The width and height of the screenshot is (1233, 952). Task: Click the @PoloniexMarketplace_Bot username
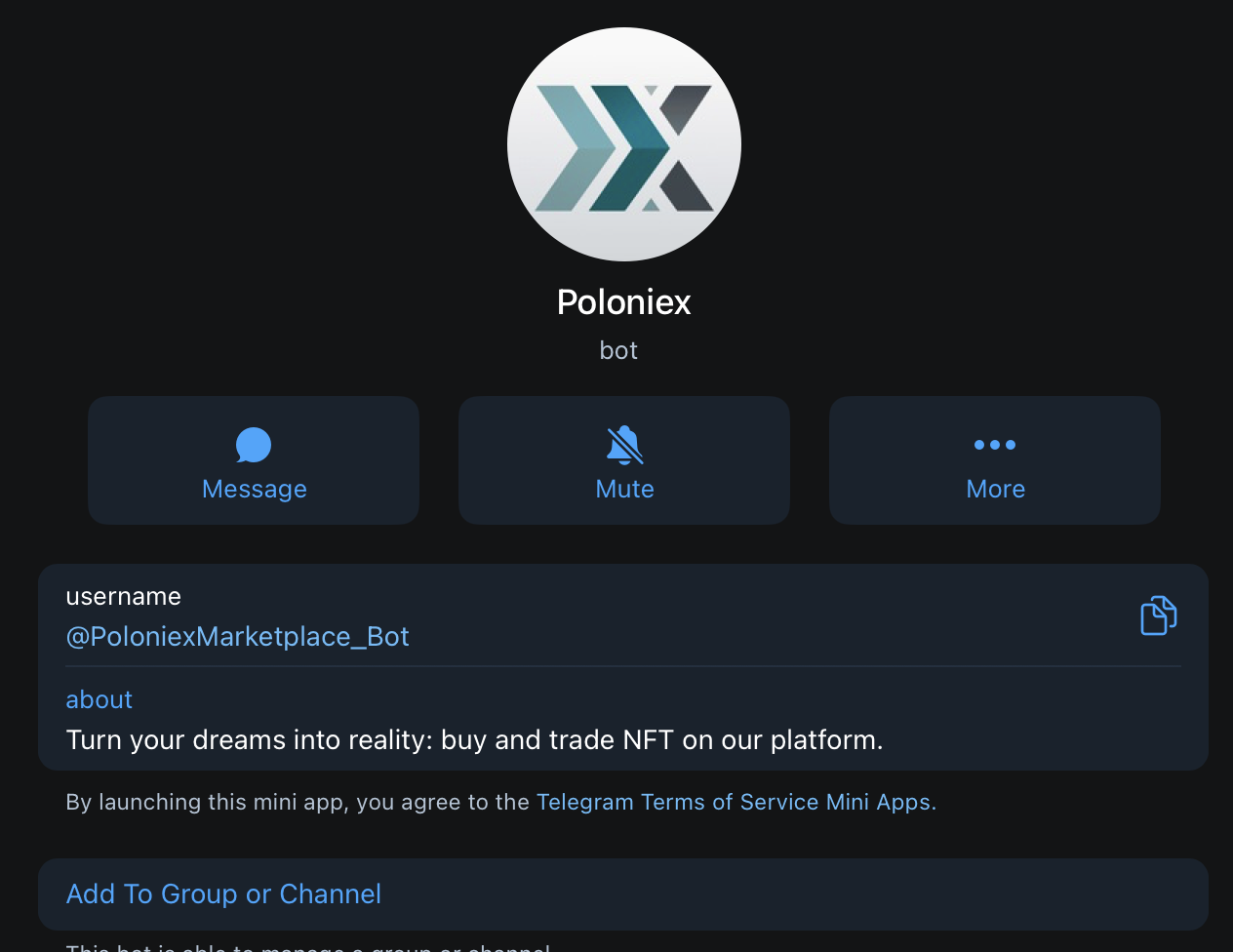237,636
